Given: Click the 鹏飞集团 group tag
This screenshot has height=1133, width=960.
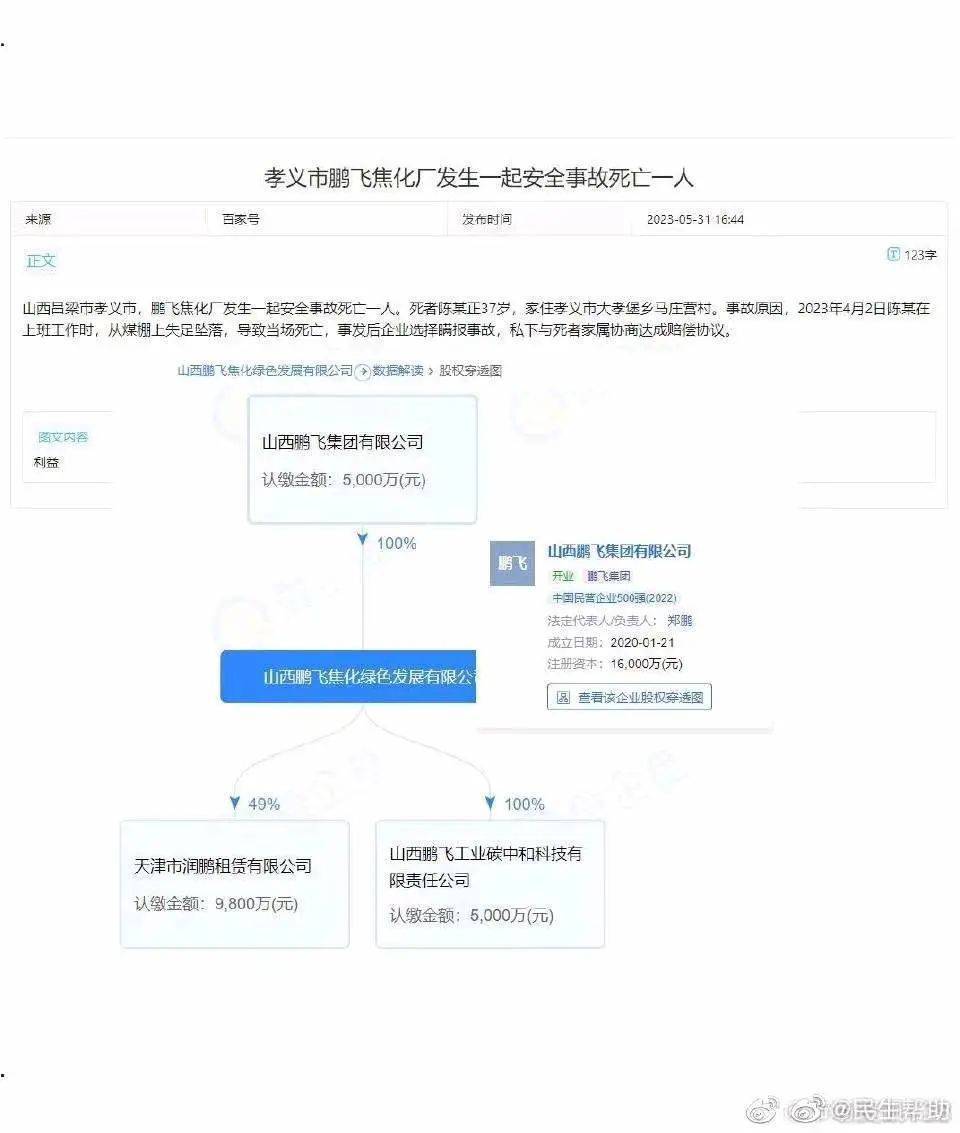Looking at the screenshot, I should point(608,576).
